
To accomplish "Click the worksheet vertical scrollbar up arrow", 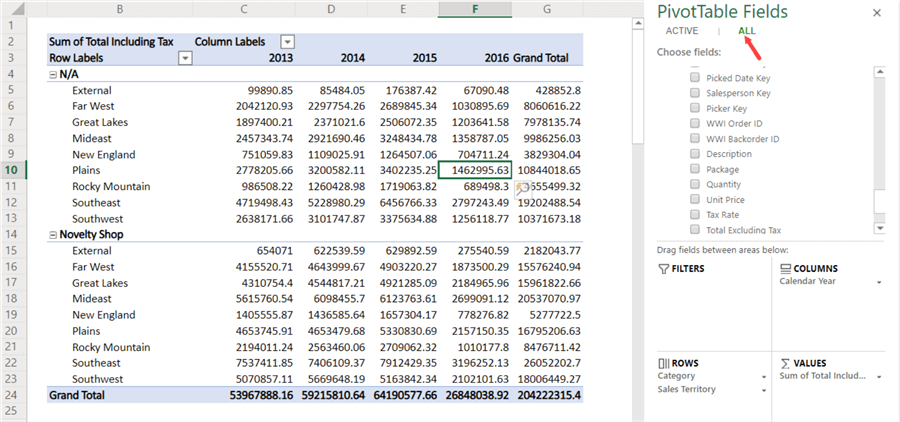I will click(x=637, y=24).
